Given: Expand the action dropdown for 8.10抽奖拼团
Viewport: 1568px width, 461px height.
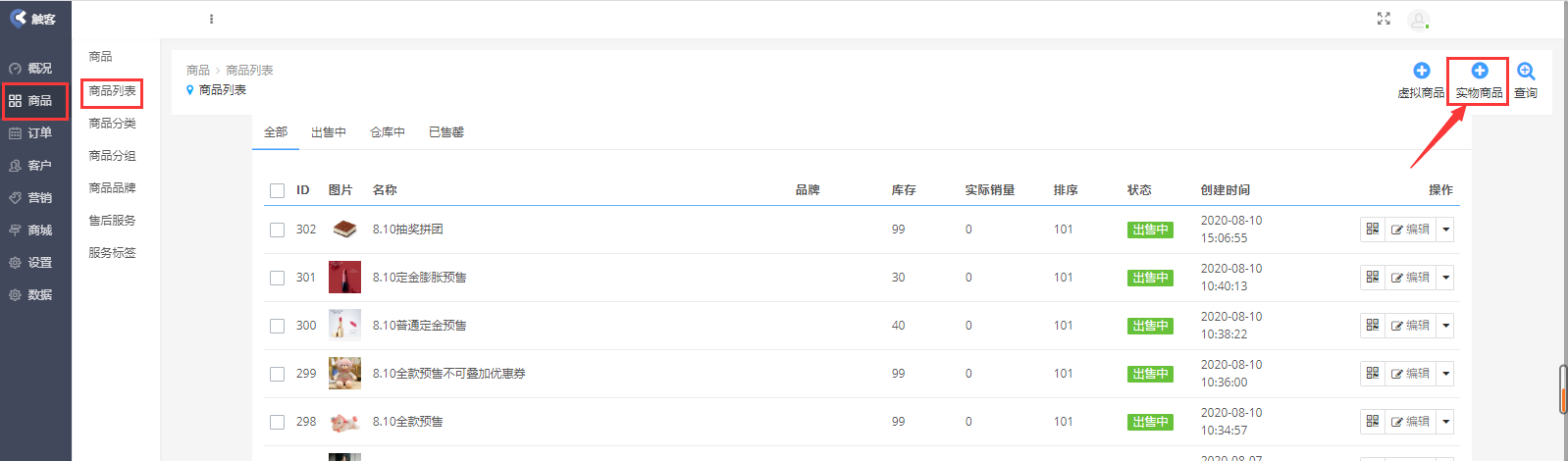Looking at the screenshot, I should pos(1445,229).
